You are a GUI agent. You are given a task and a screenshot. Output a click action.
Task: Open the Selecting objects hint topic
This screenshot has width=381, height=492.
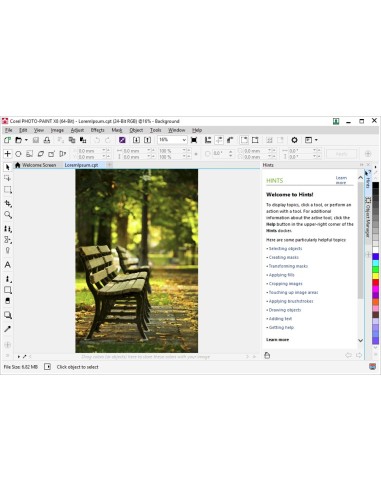[x=285, y=249]
